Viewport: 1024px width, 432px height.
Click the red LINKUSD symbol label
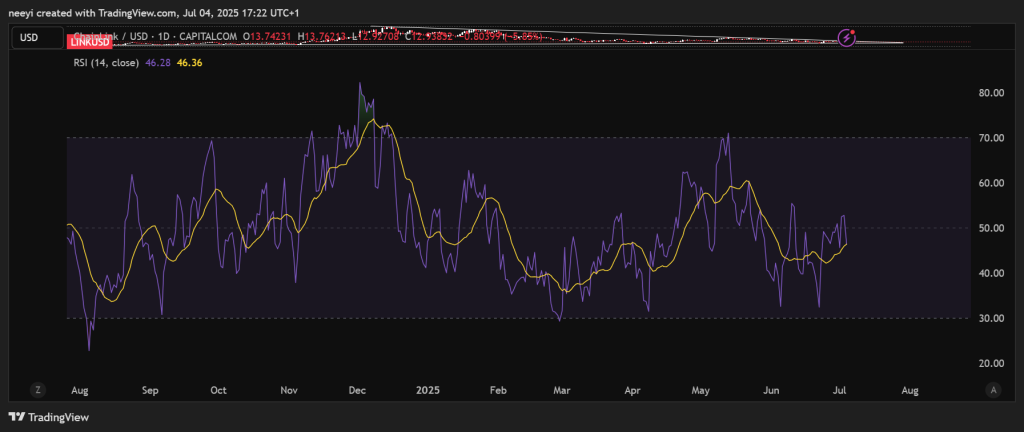click(x=89, y=42)
